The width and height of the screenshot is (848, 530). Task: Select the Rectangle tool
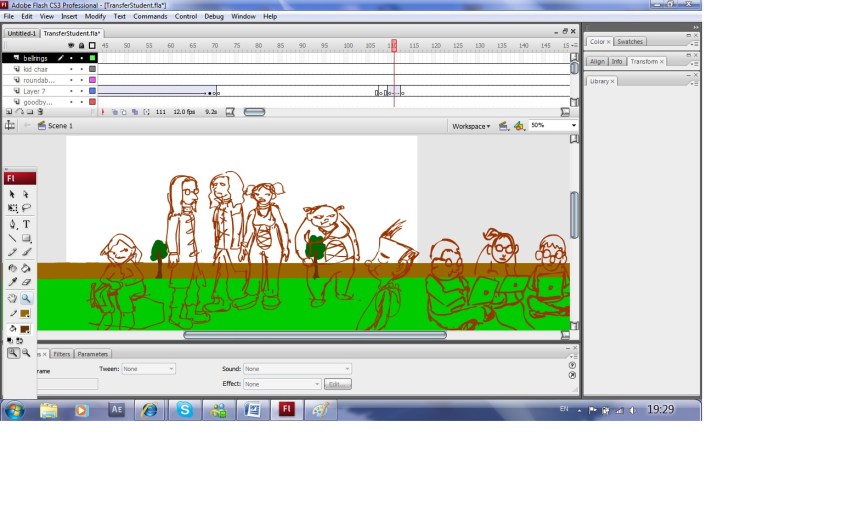pos(26,239)
